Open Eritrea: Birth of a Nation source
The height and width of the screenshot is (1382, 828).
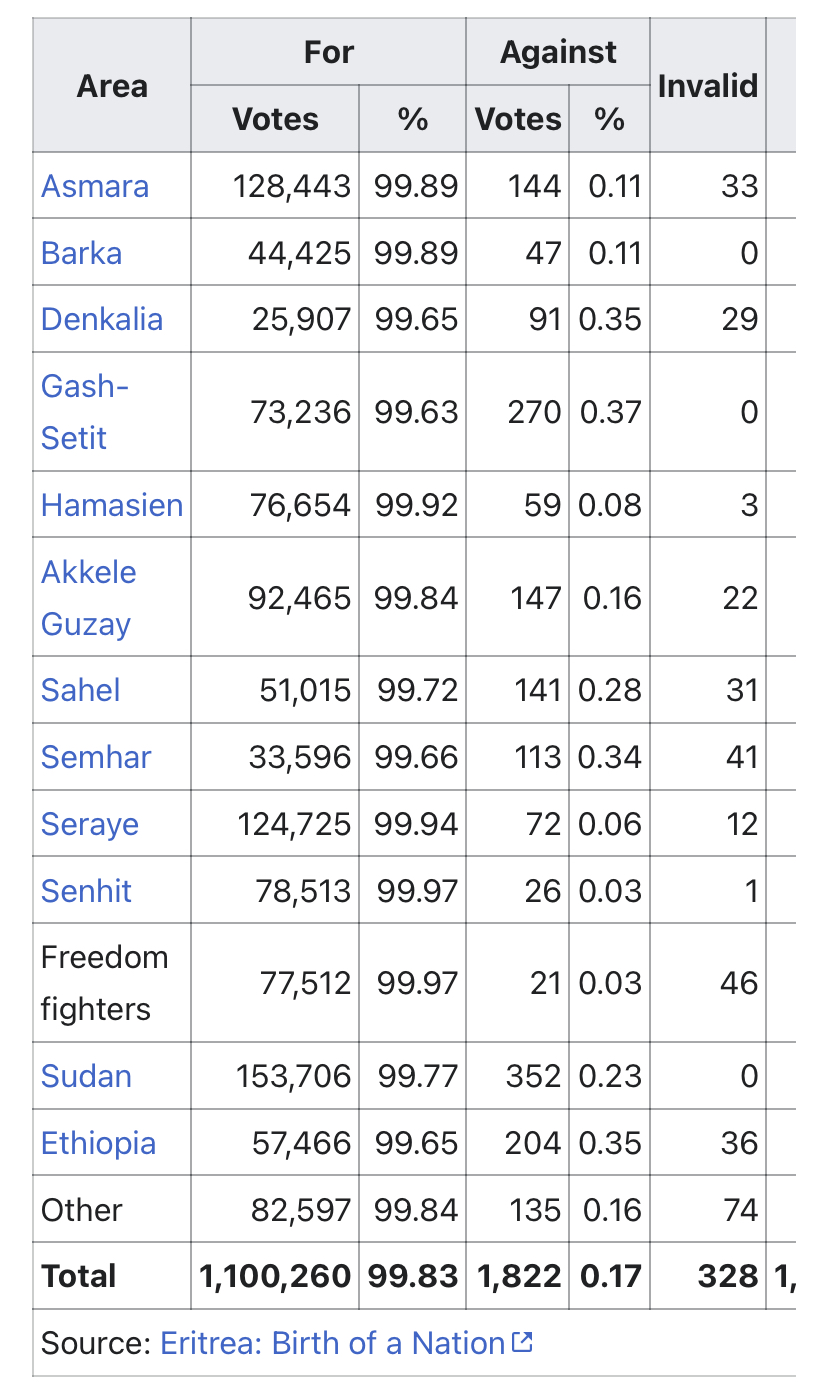click(332, 1343)
